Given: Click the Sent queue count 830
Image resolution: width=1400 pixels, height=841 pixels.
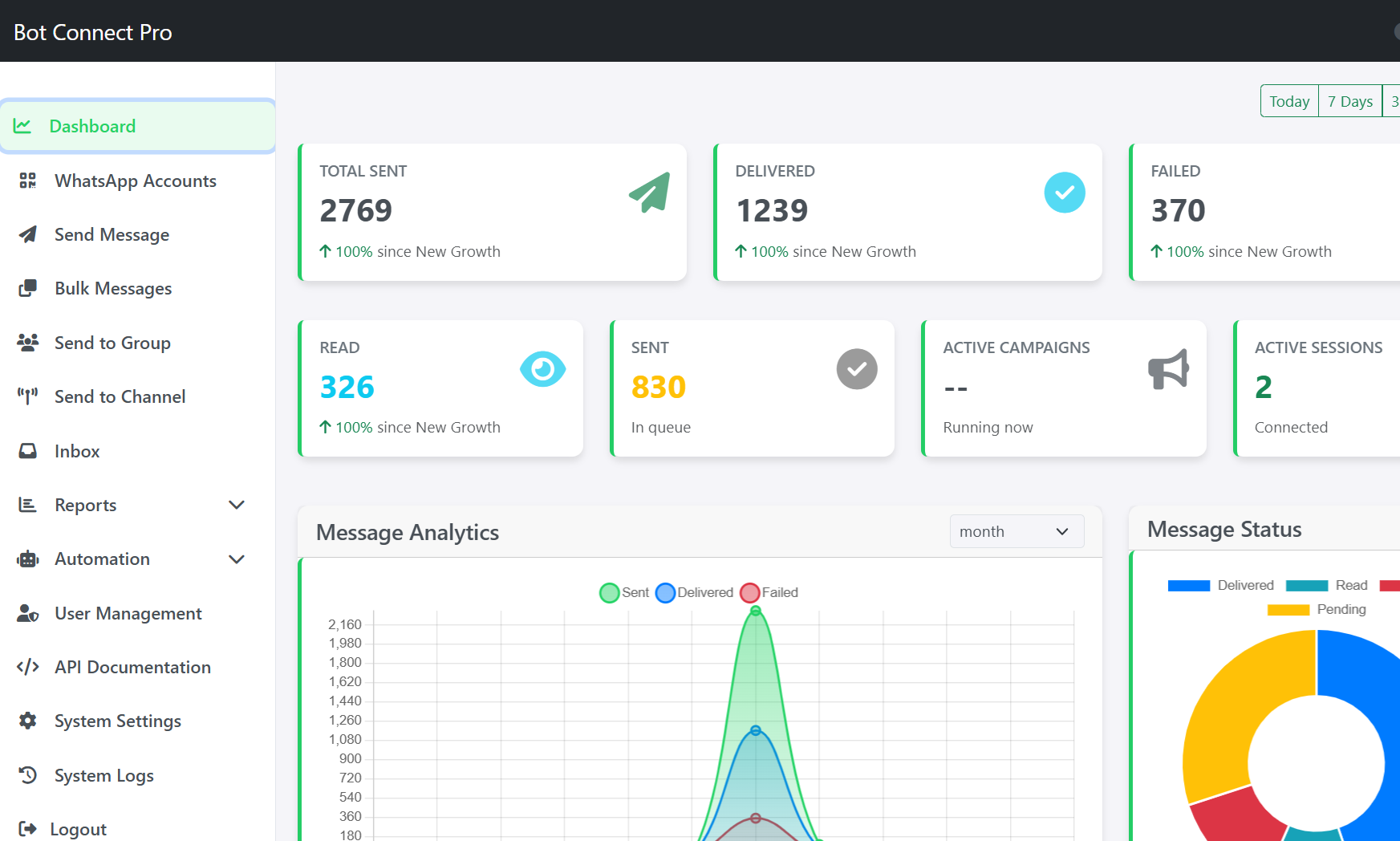Looking at the screenshot, I should 659,387.
